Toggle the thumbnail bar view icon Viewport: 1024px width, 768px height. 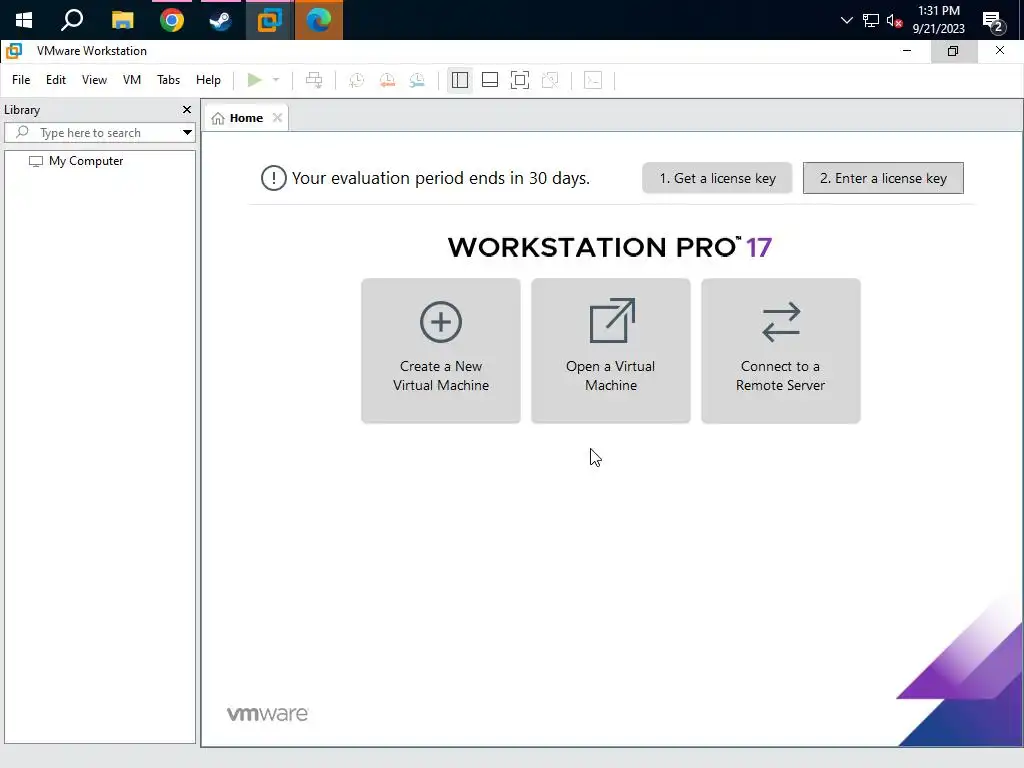point(490,80)
